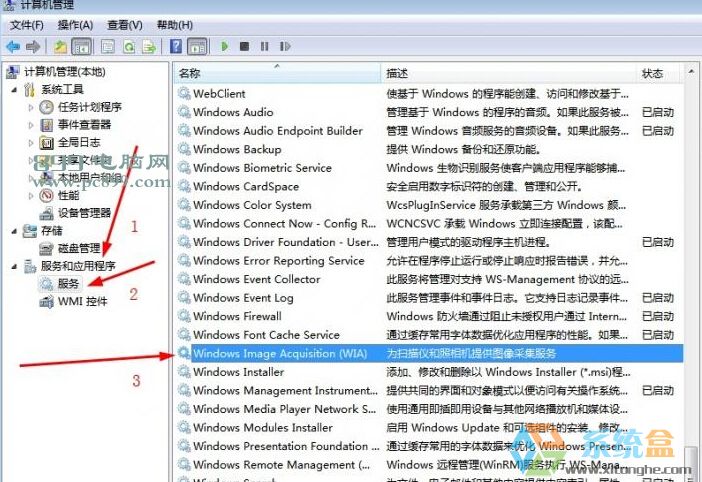Select Windows Management Instrument... service
This screenshot has height=482, width=702.
point(429,390)
